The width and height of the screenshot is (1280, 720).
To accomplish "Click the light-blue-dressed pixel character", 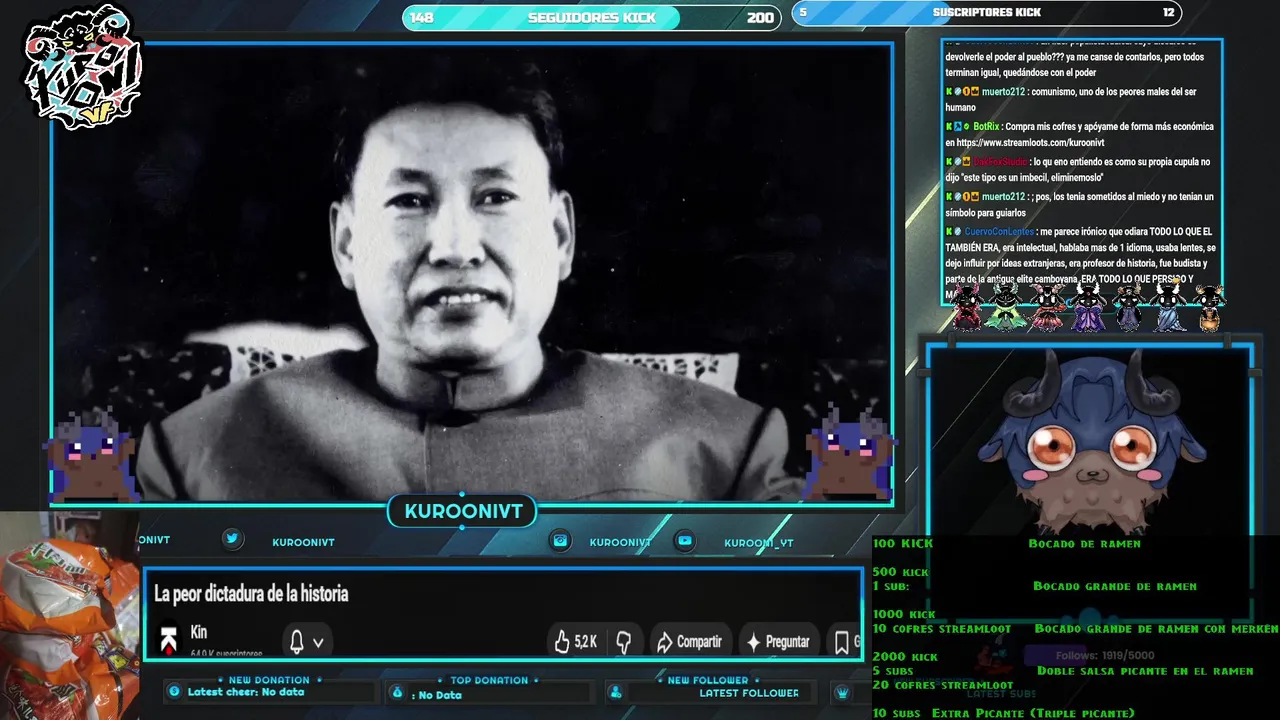I will (1169, 306).
